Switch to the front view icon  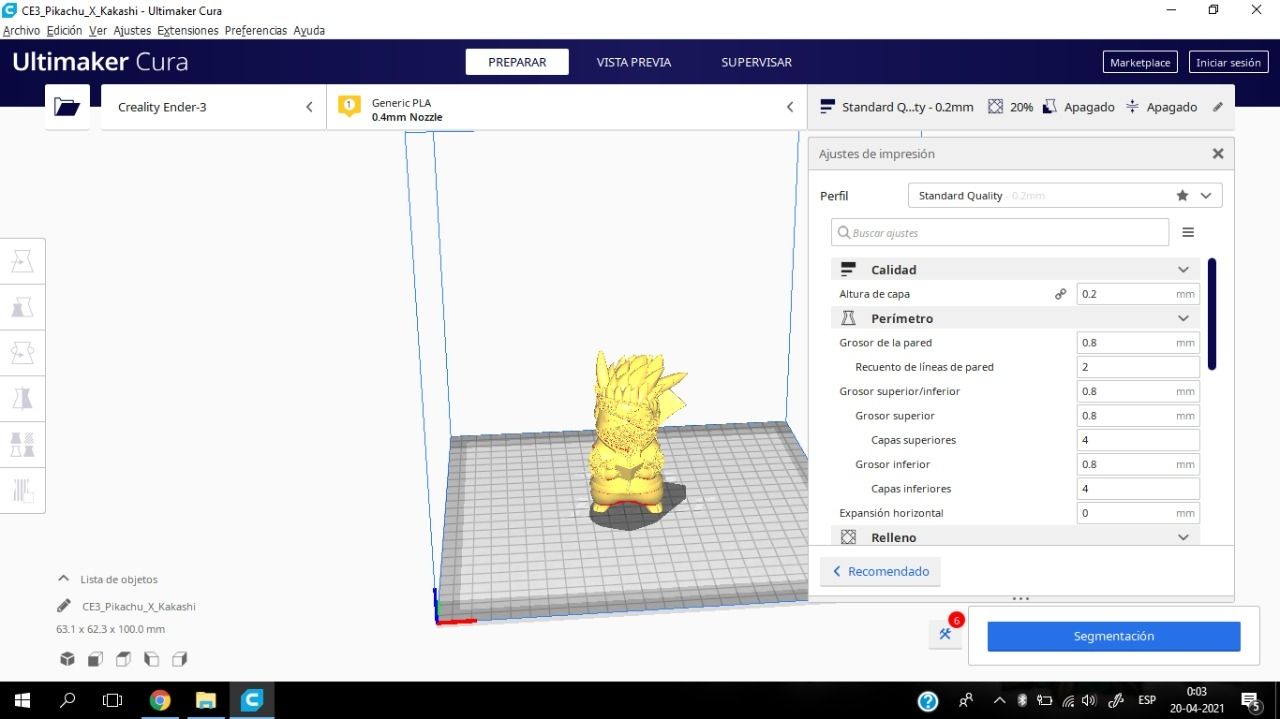(x=95, y=659)
